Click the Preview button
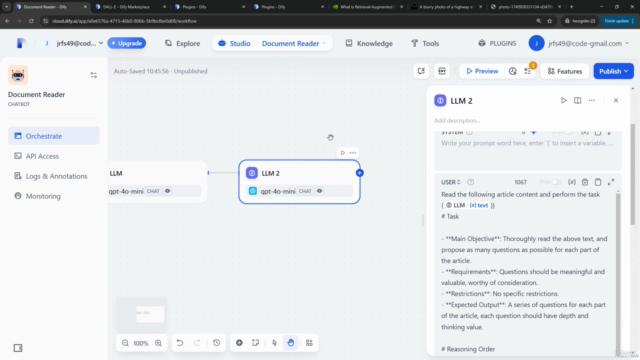The width and height of the screenshot is (640, 360). (x=482, y=71)
